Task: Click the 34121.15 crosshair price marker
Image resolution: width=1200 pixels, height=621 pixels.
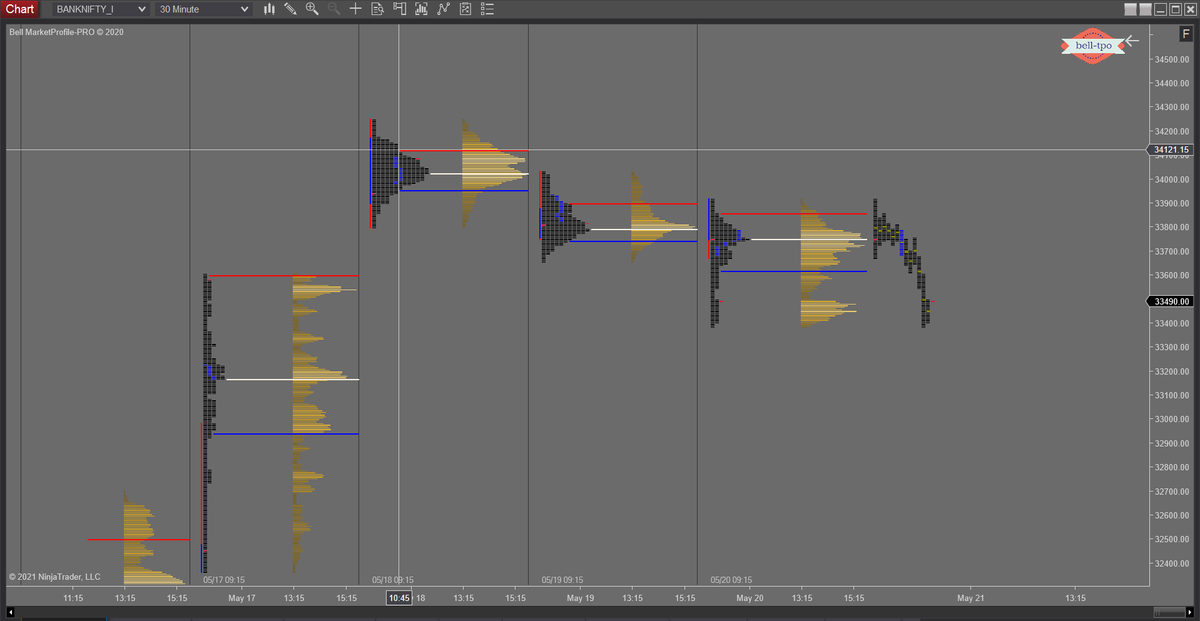Action: tap(1171, 150)
